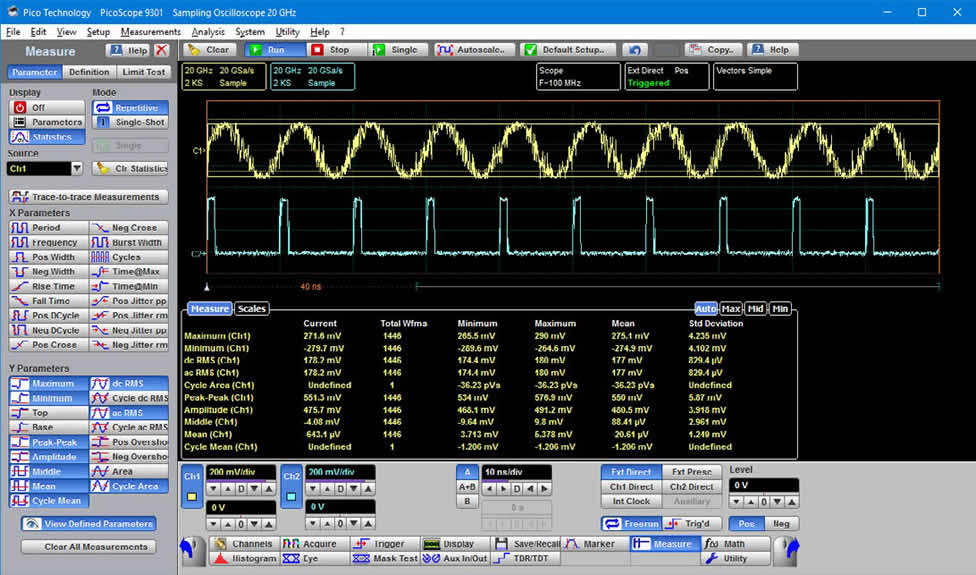Click the Cycles measurement button
Screen dimensions: 976x575
(x=129, y=257)
